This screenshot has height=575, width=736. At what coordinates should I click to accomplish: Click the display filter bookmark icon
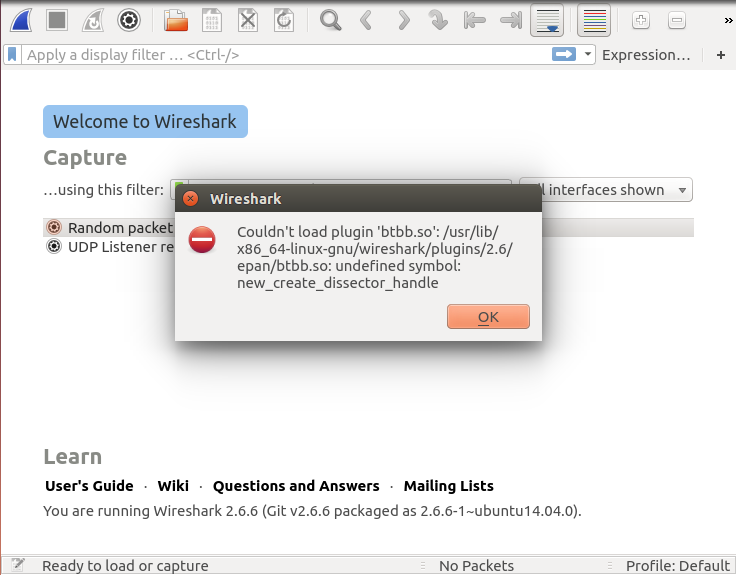(13, 55)
